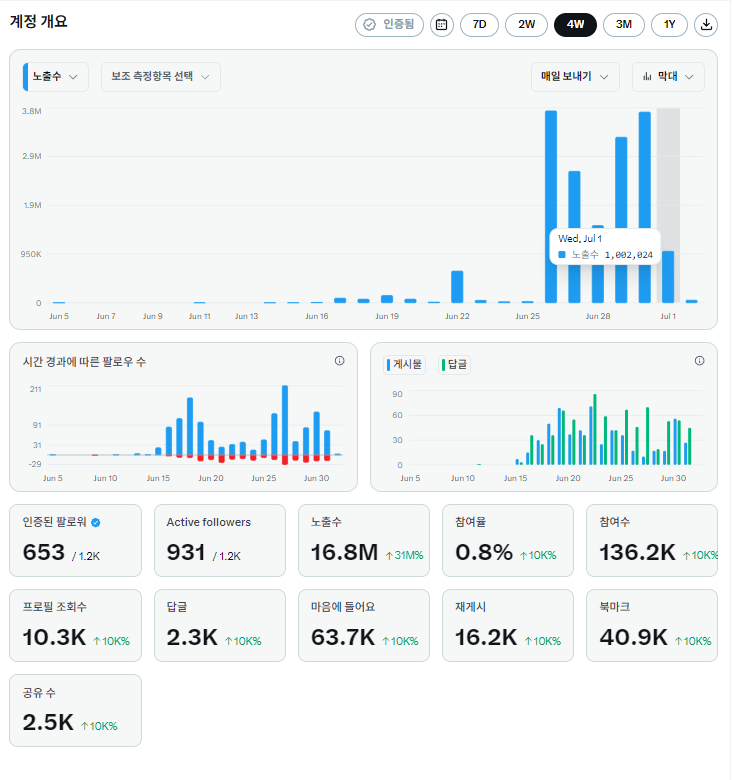Click the Jun 22 impressions bar
Image resolution: width=734 pixels, height=780 pixels.
coord(459,288)
